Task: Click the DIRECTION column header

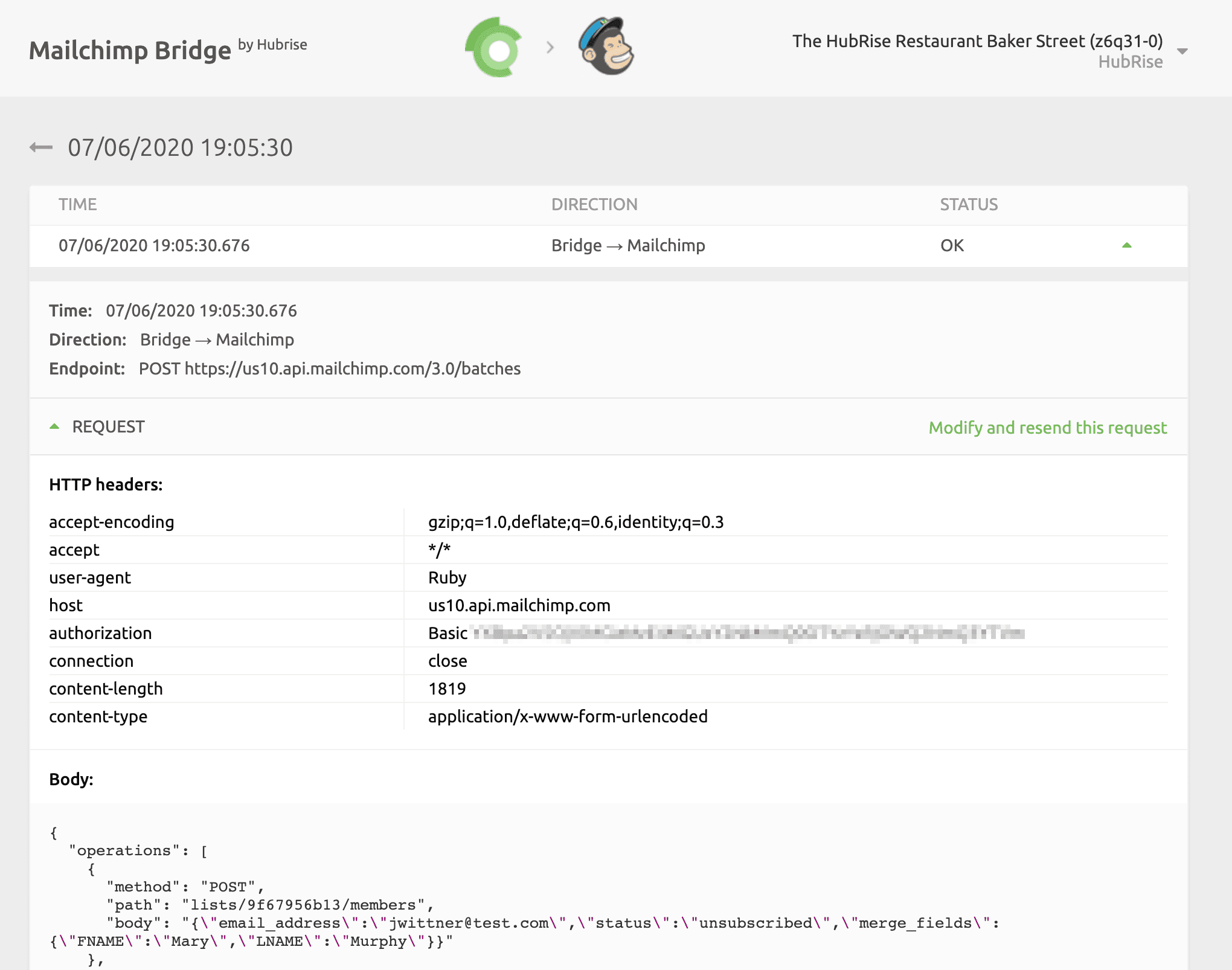Action: coord(594,204)
